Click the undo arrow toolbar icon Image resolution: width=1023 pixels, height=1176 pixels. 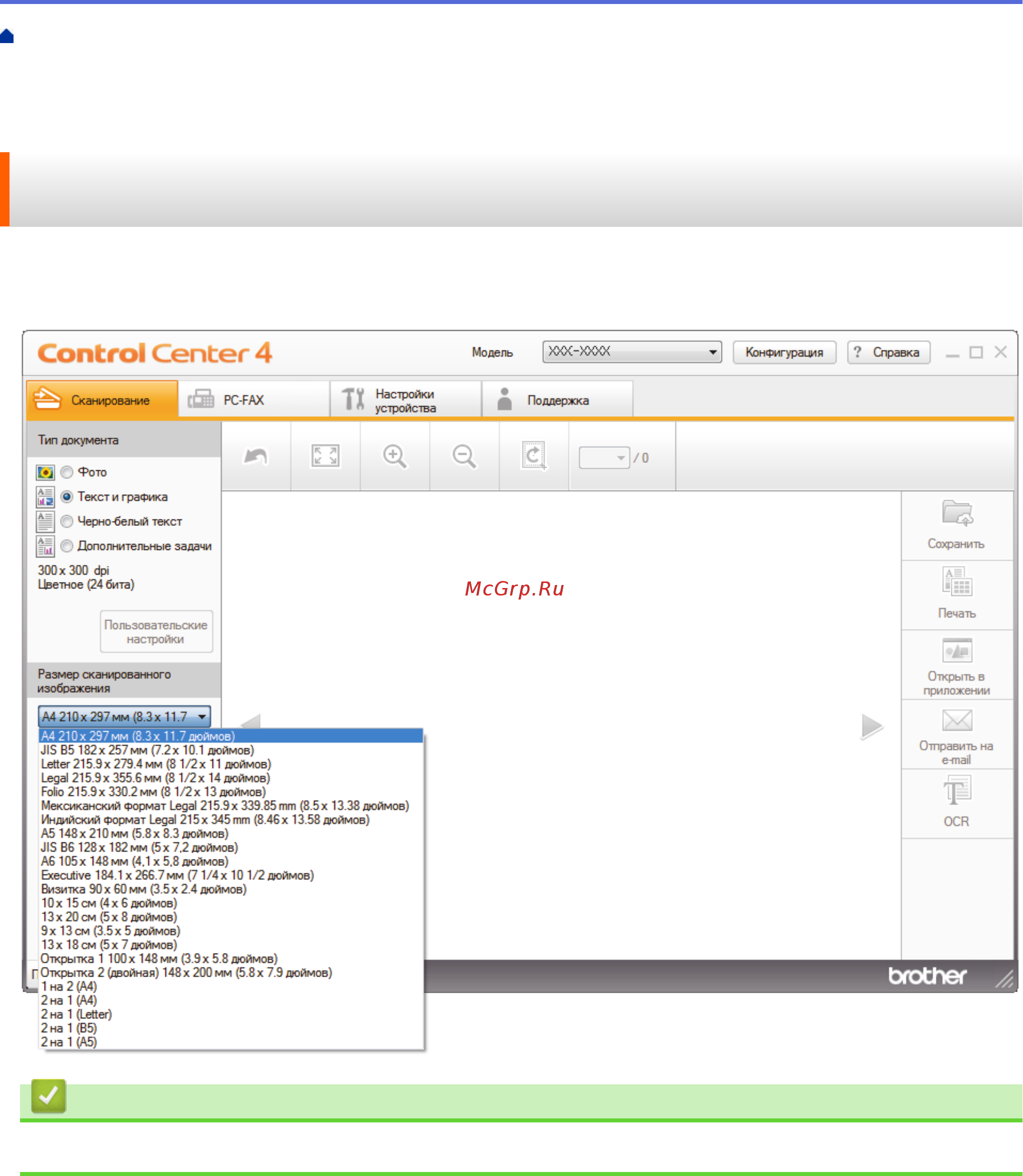coord(255,456)
